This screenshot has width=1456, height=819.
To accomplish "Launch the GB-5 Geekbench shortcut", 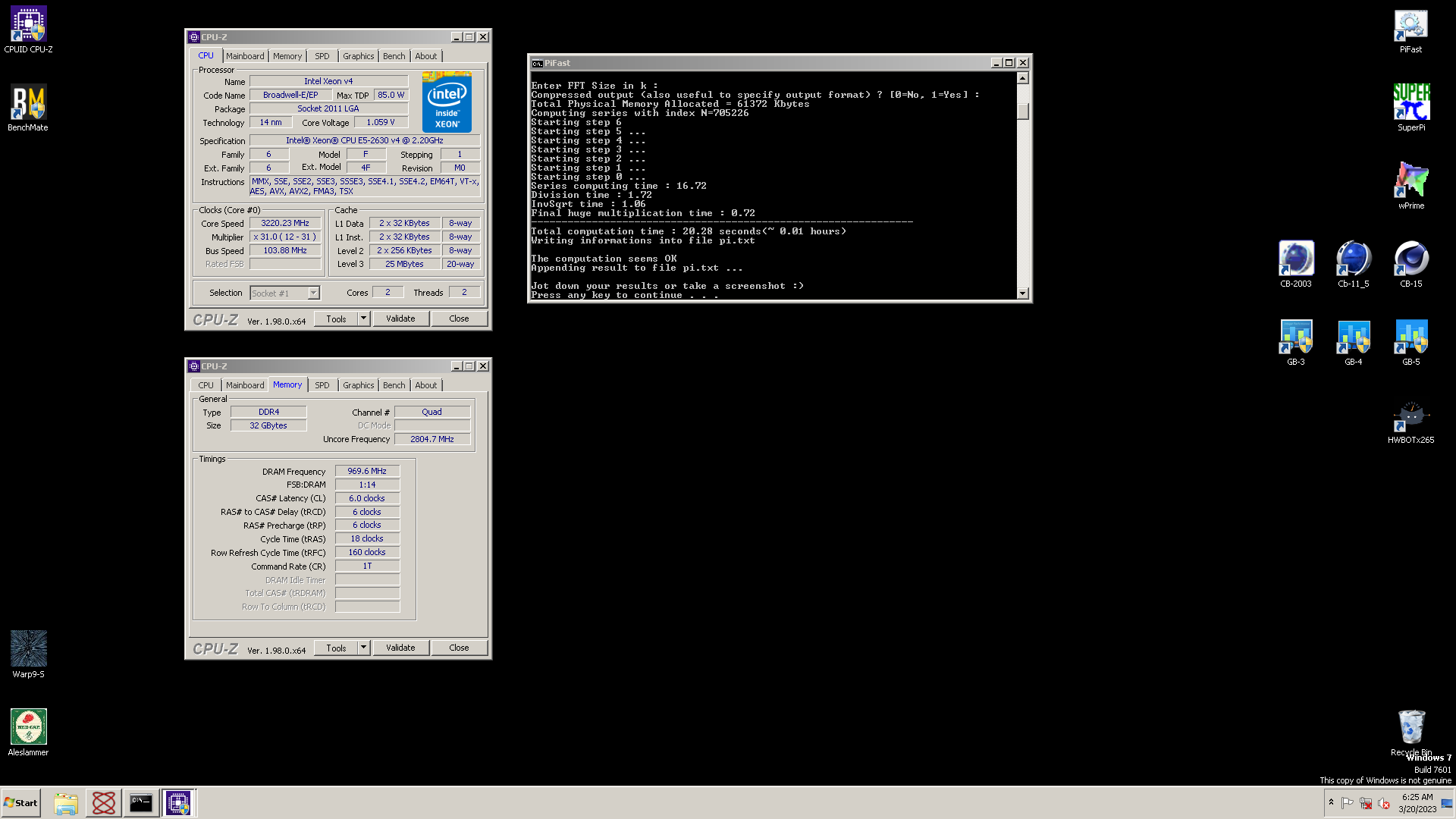I will tap(1410, 342).
